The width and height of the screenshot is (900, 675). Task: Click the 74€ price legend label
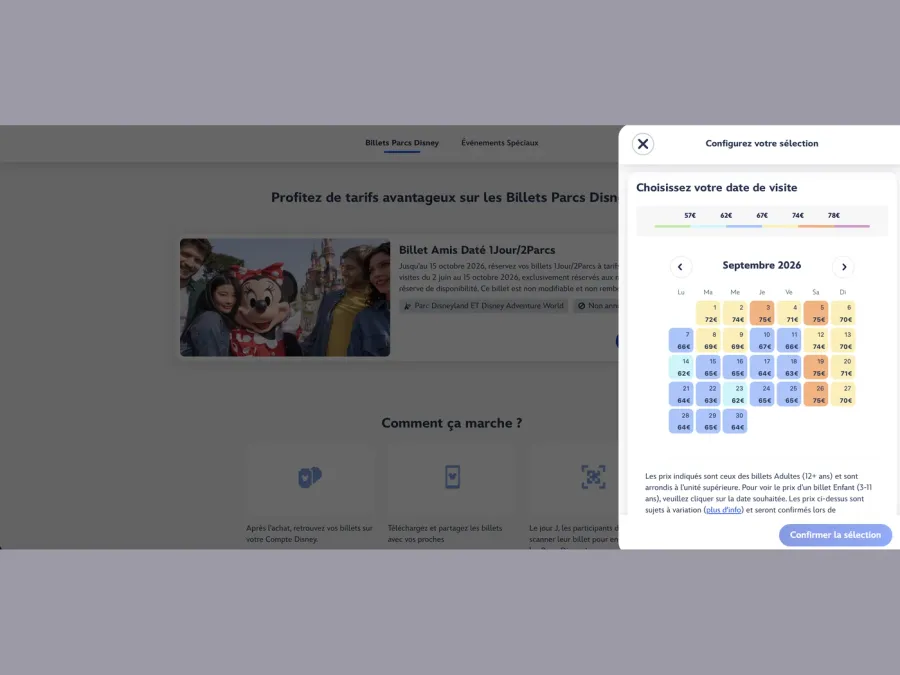click(x=798, y=215)
